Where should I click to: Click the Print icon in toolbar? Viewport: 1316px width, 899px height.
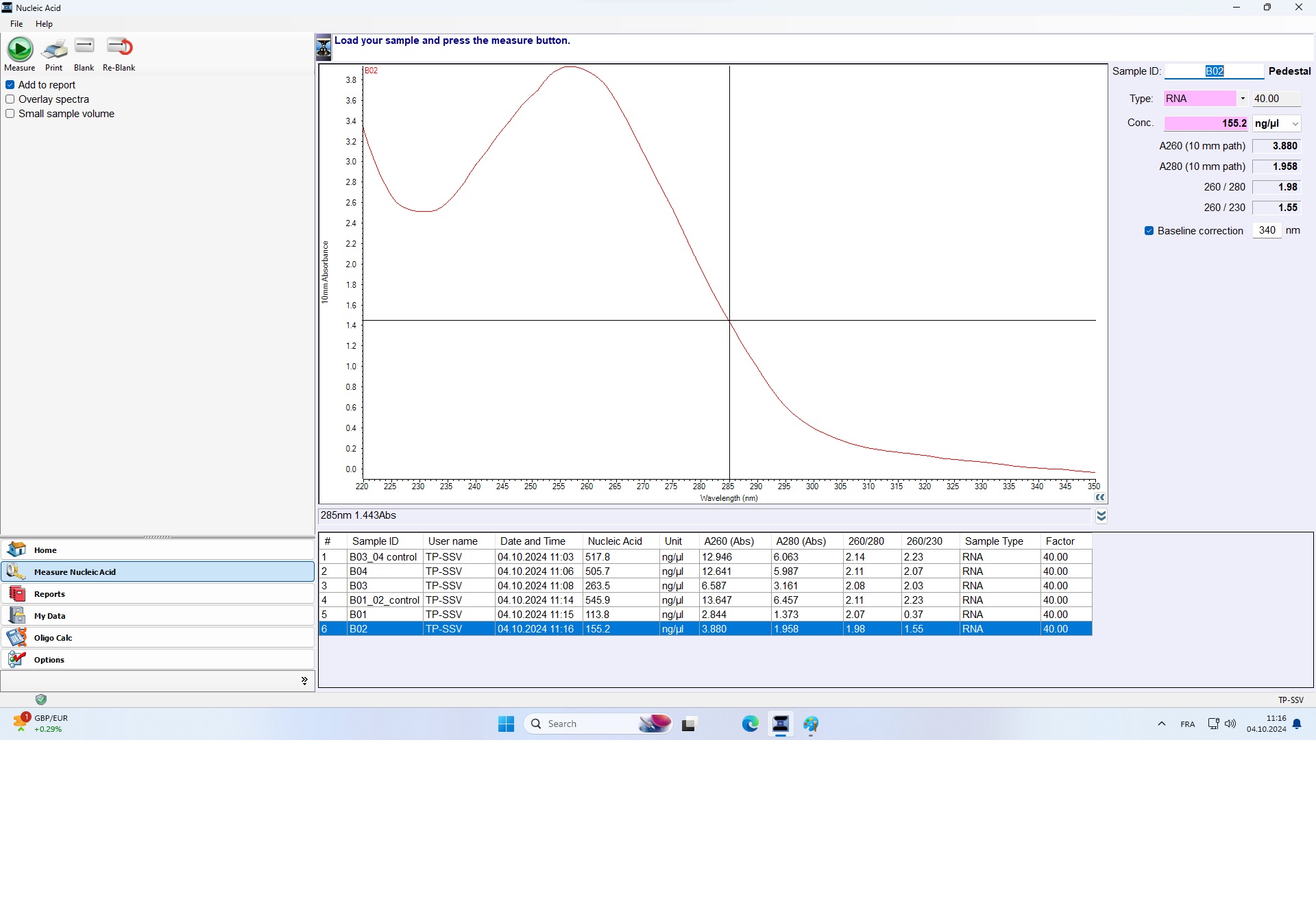click(x=54, y=49)
